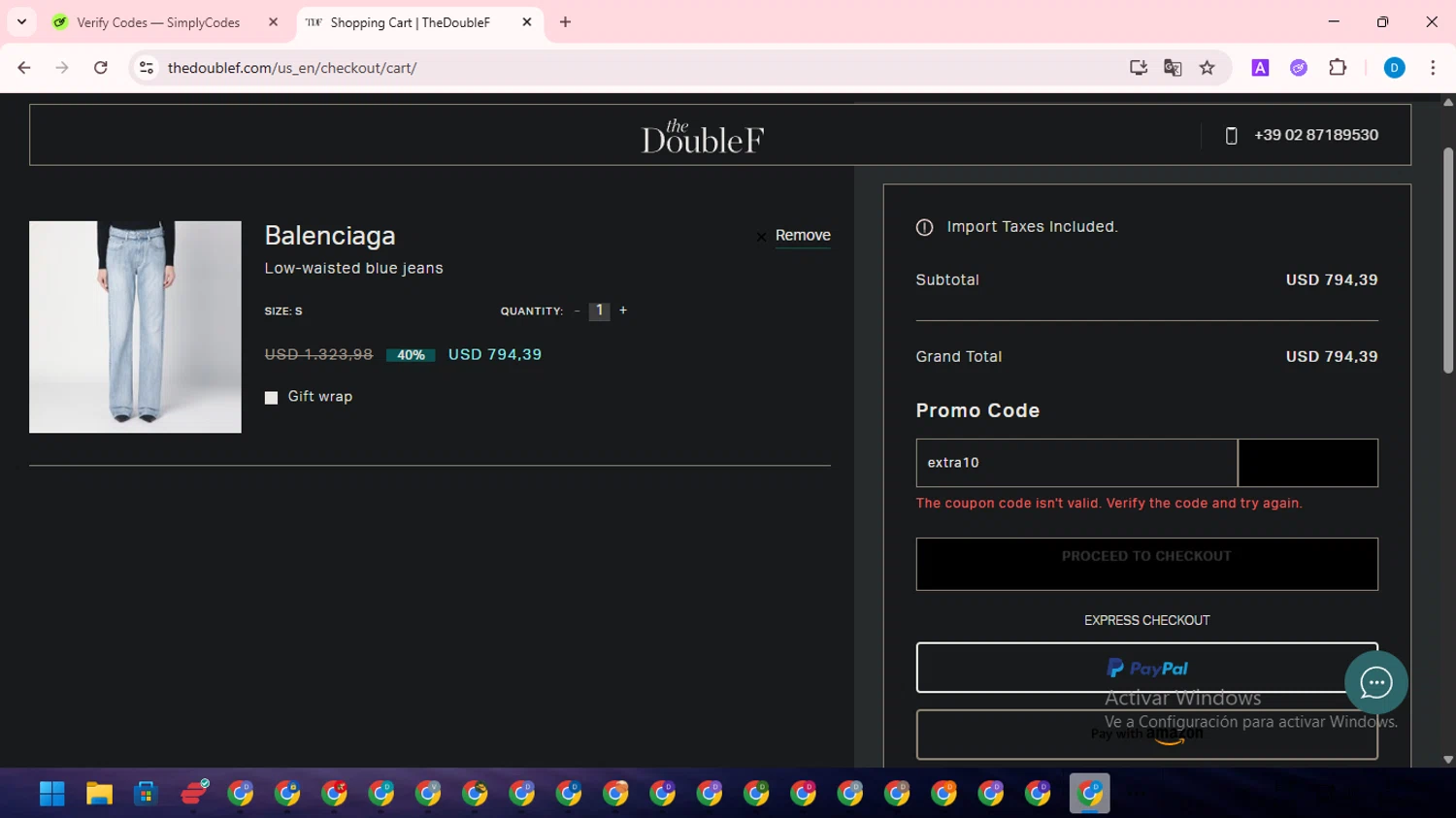Viewport: 1456px width, 818px height.
Task: Click the page vertical scrollbar thumb
Action: tap(1448, 260)
